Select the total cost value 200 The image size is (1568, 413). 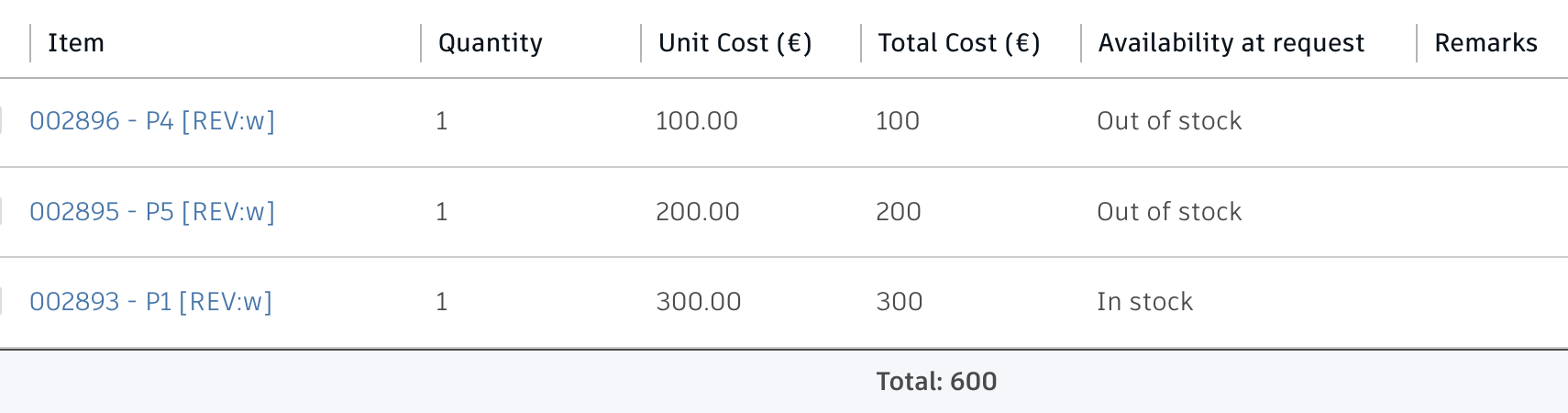899,212
